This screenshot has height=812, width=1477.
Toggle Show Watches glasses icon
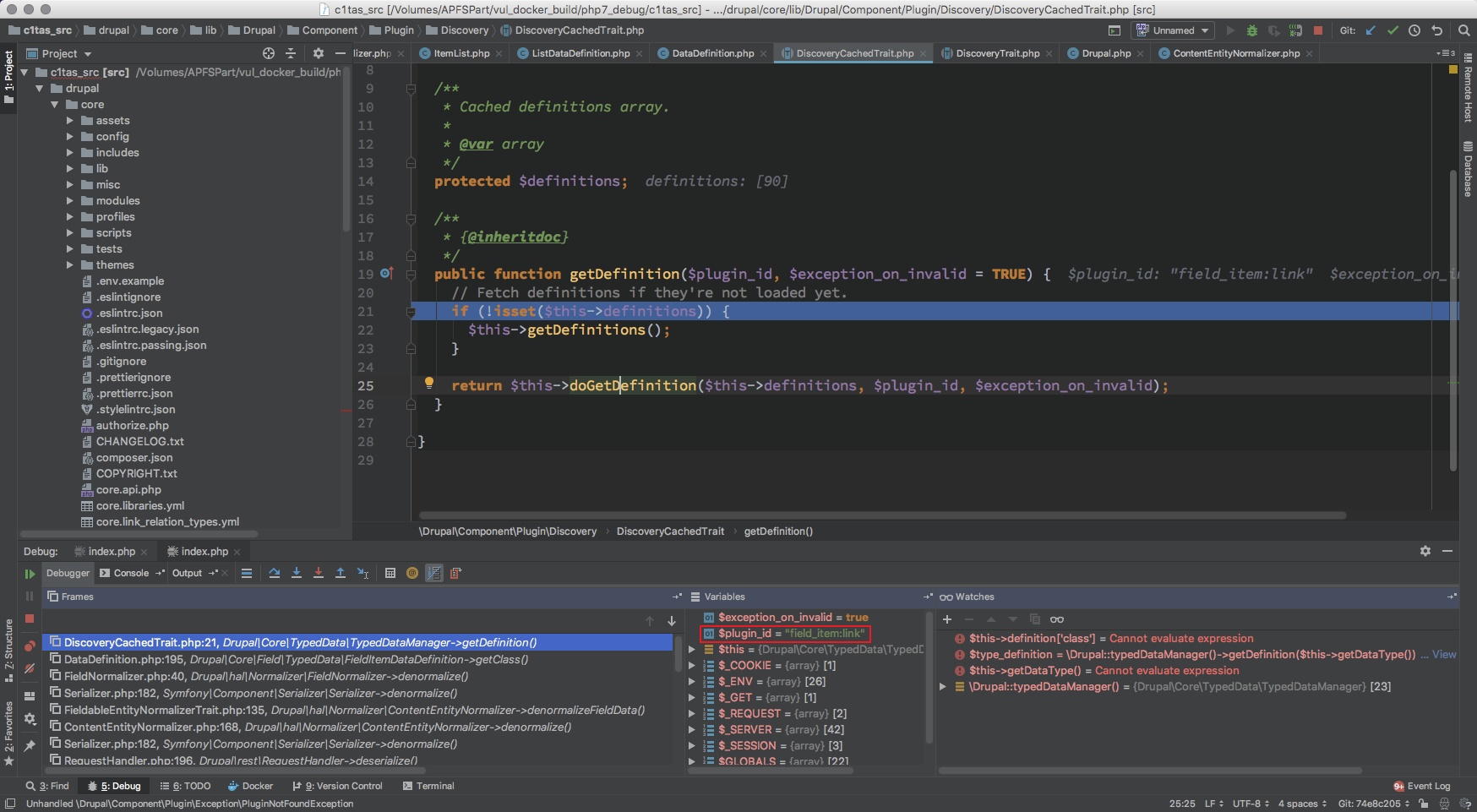[x=1057, y=619]
